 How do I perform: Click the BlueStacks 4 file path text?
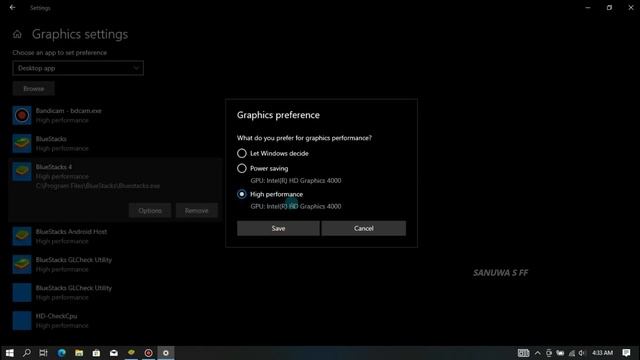coord(98,186)
